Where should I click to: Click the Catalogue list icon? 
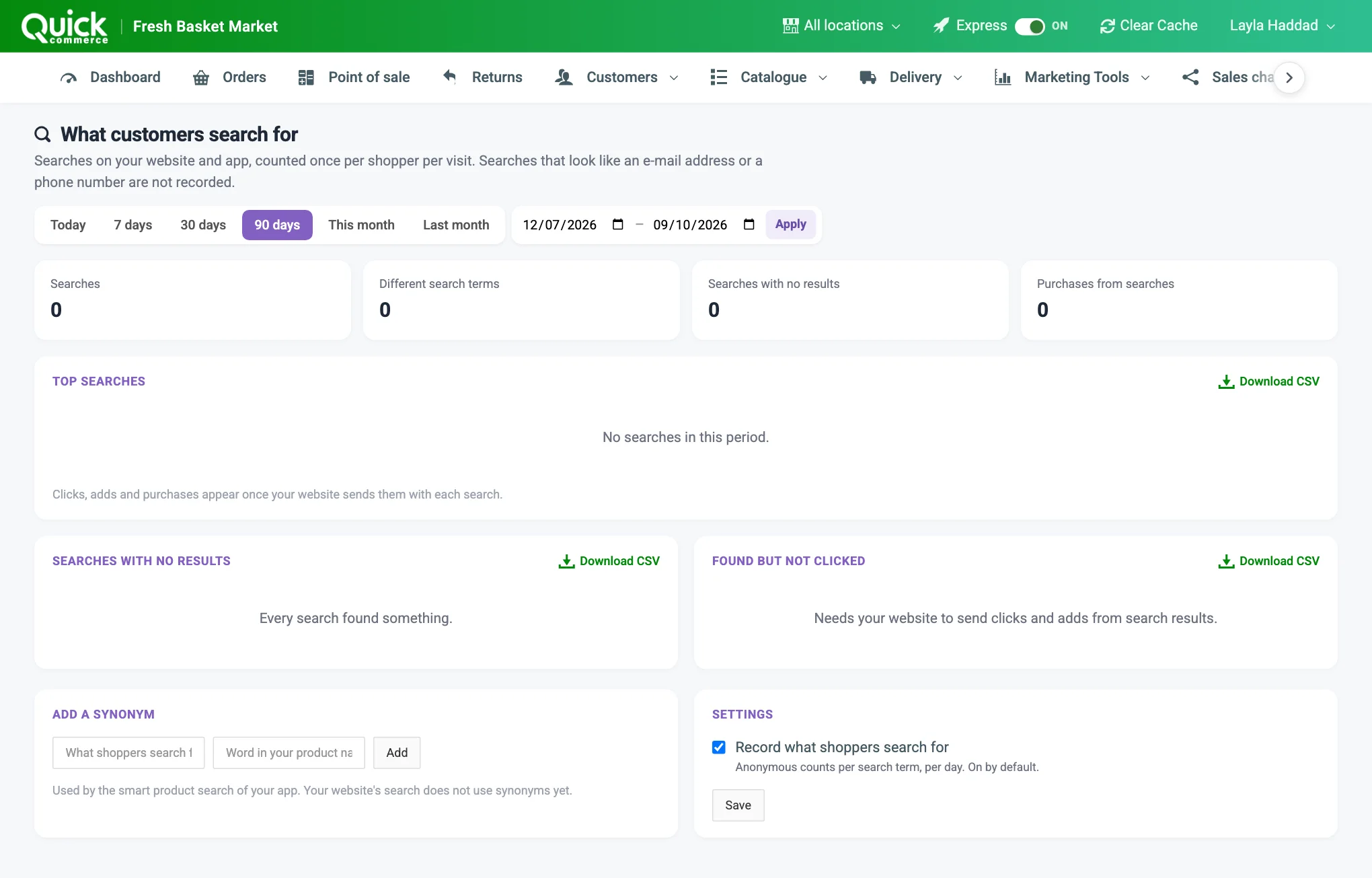718,77
